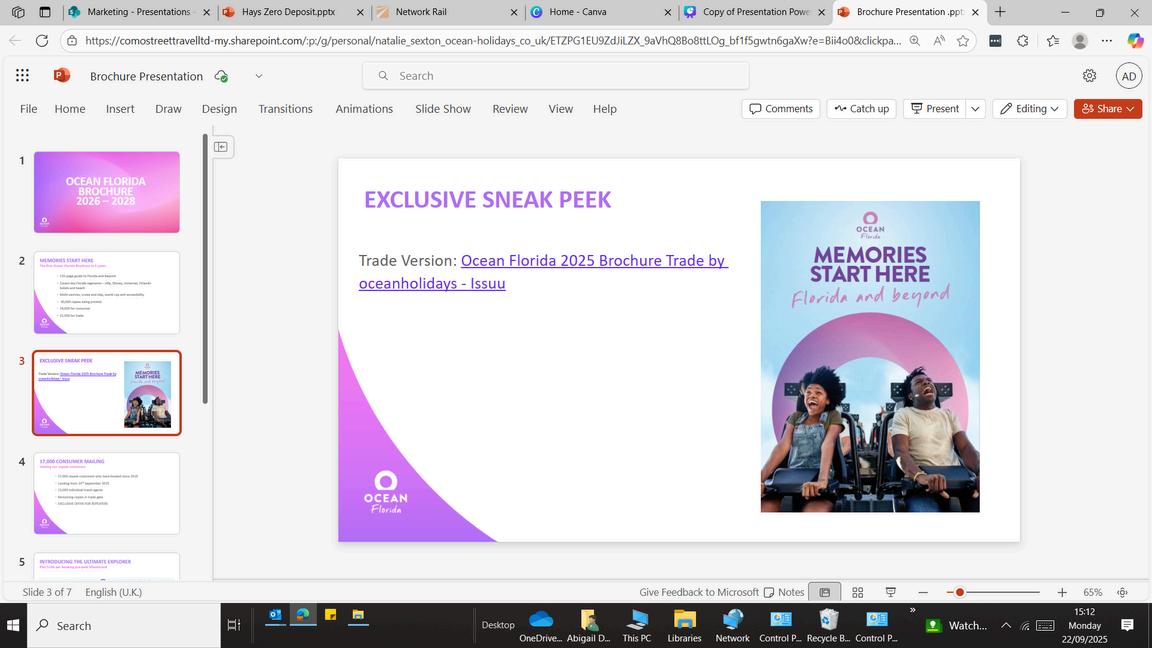The width and height of the screenshot is (1152, 648).
Task: Click the PowerPoint Search box
Action: 555,76
